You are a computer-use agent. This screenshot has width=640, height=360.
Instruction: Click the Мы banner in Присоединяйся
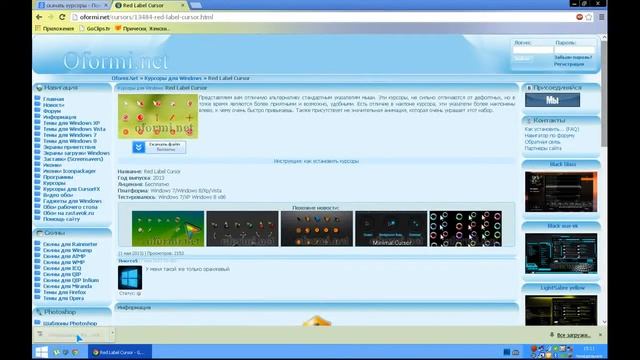(552, 100)
